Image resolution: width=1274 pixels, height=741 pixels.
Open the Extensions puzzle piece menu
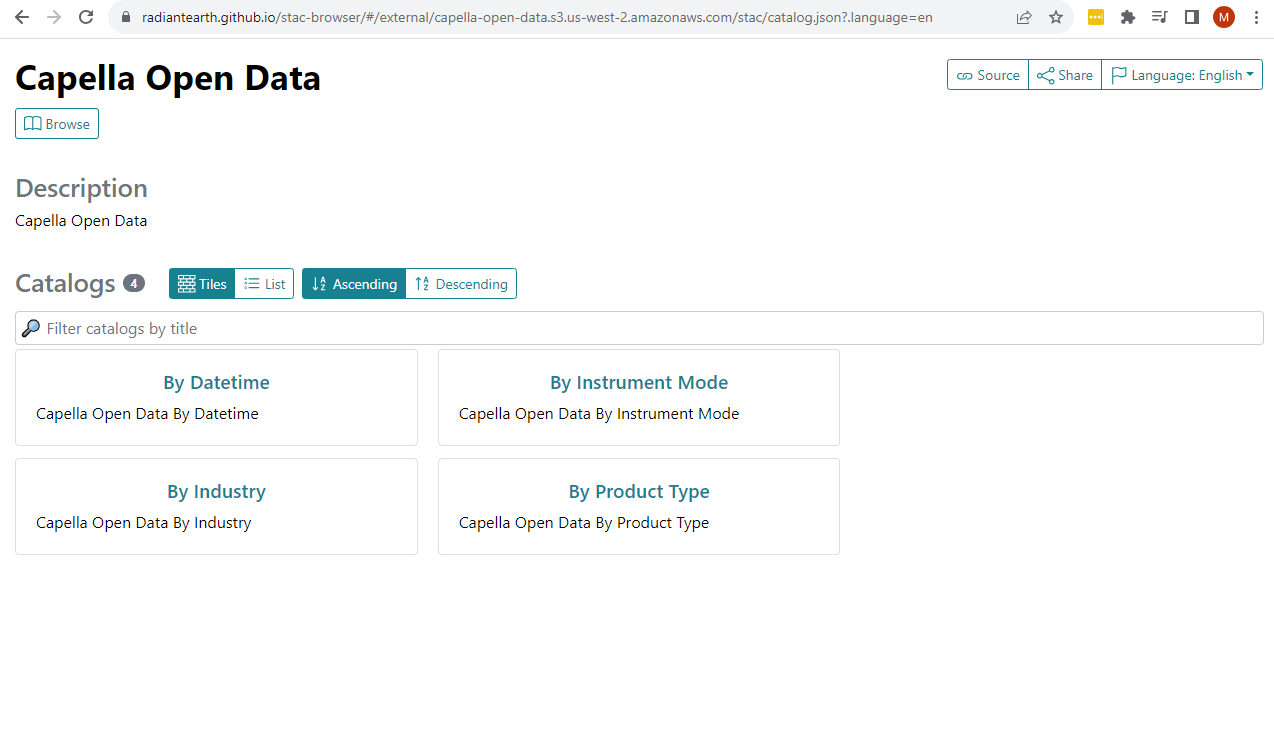(1128, 17)
